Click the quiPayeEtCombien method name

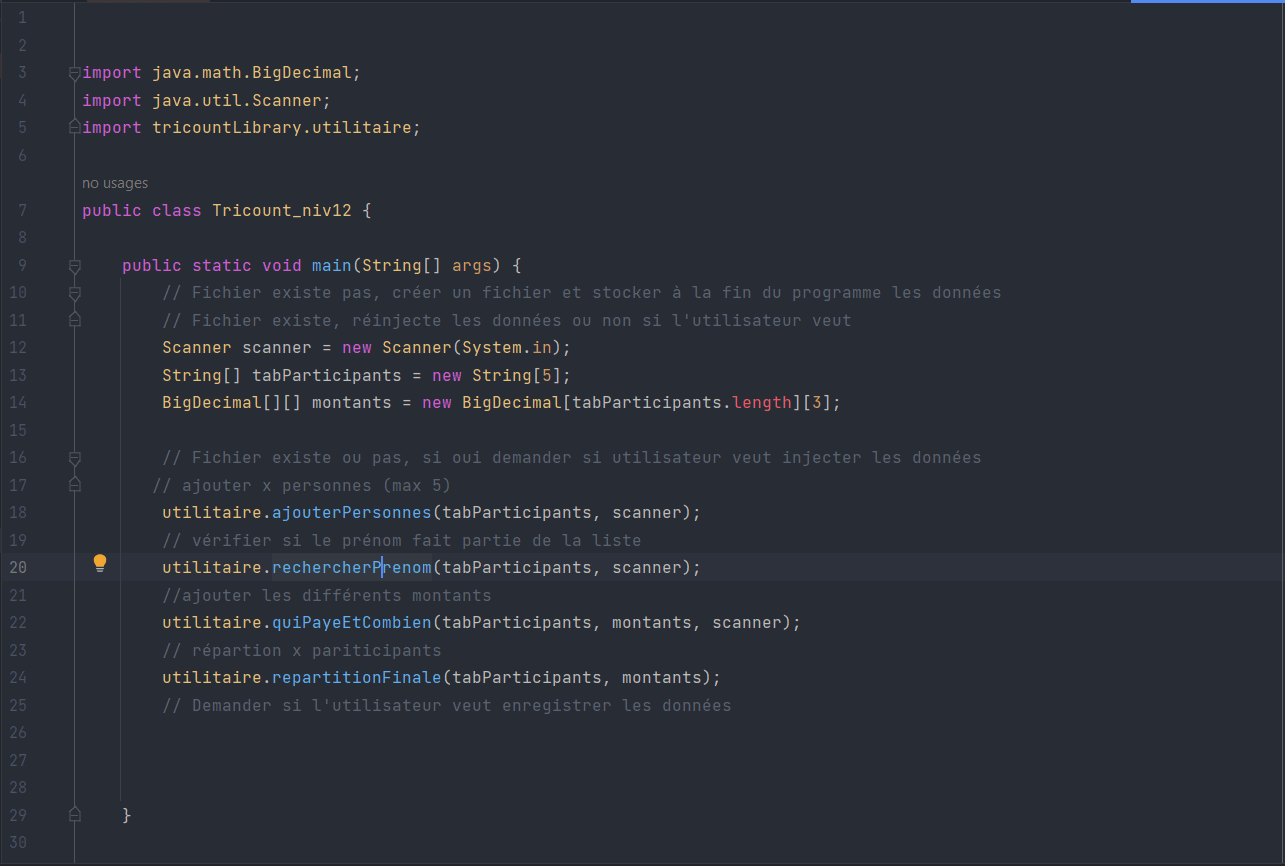pyautogui.click(x=351, y=623)
